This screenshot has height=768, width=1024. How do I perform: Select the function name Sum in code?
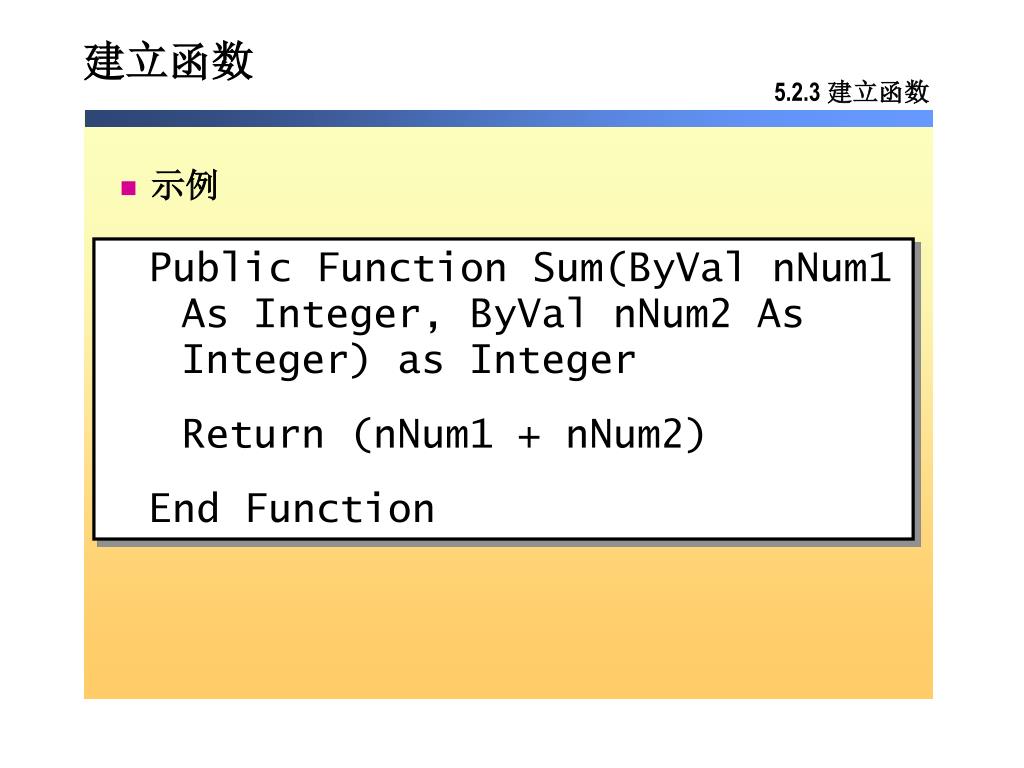[567, 268]
